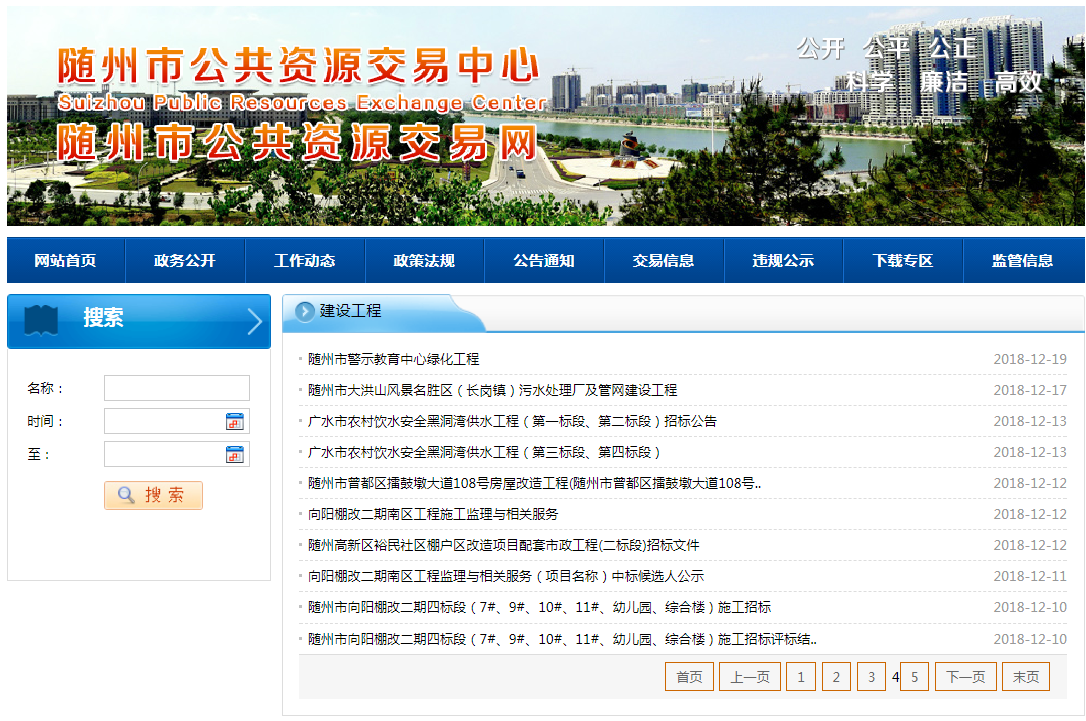The height and width of the screenshot is (721, 1086).
Task: Click into the 名称 text field
Action: pyautogui.click(x=176, y=388)
